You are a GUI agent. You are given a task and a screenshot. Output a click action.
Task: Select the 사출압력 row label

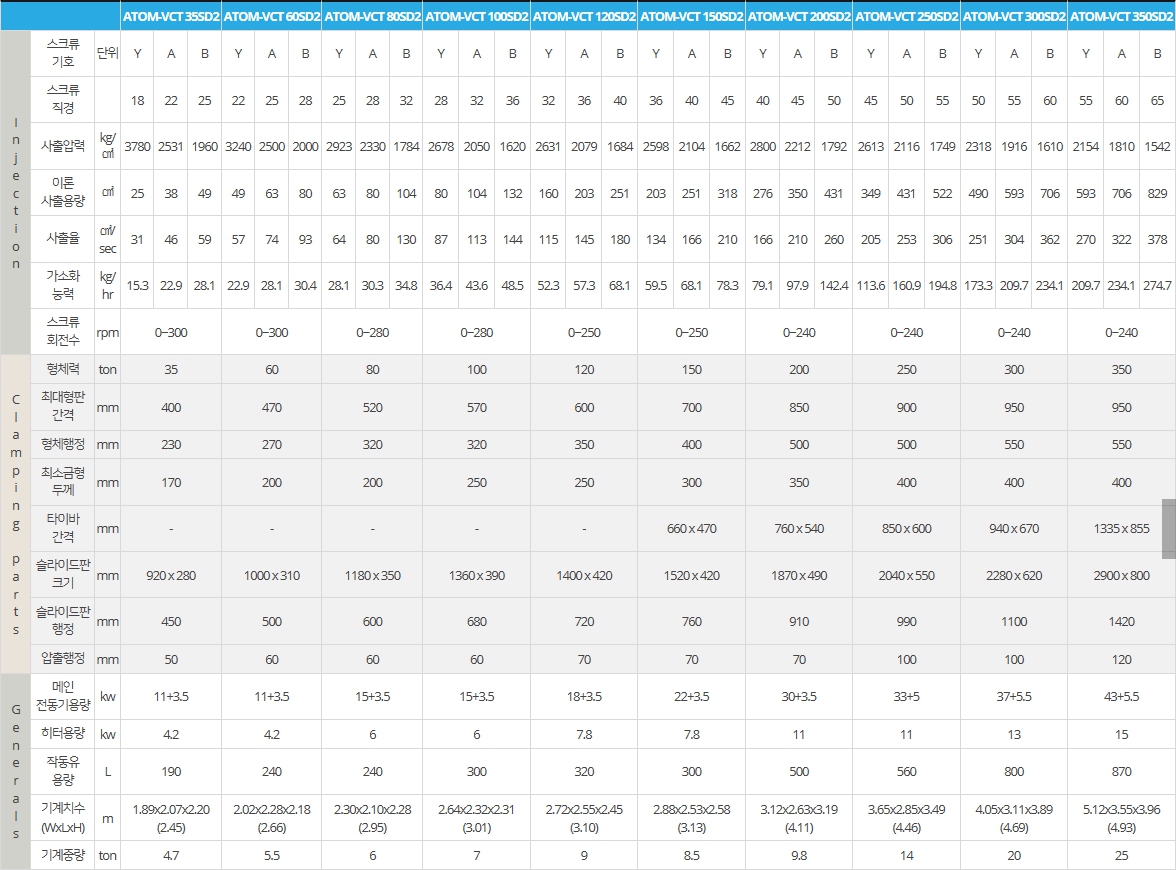pyautogui.click(x=62, y=146)
